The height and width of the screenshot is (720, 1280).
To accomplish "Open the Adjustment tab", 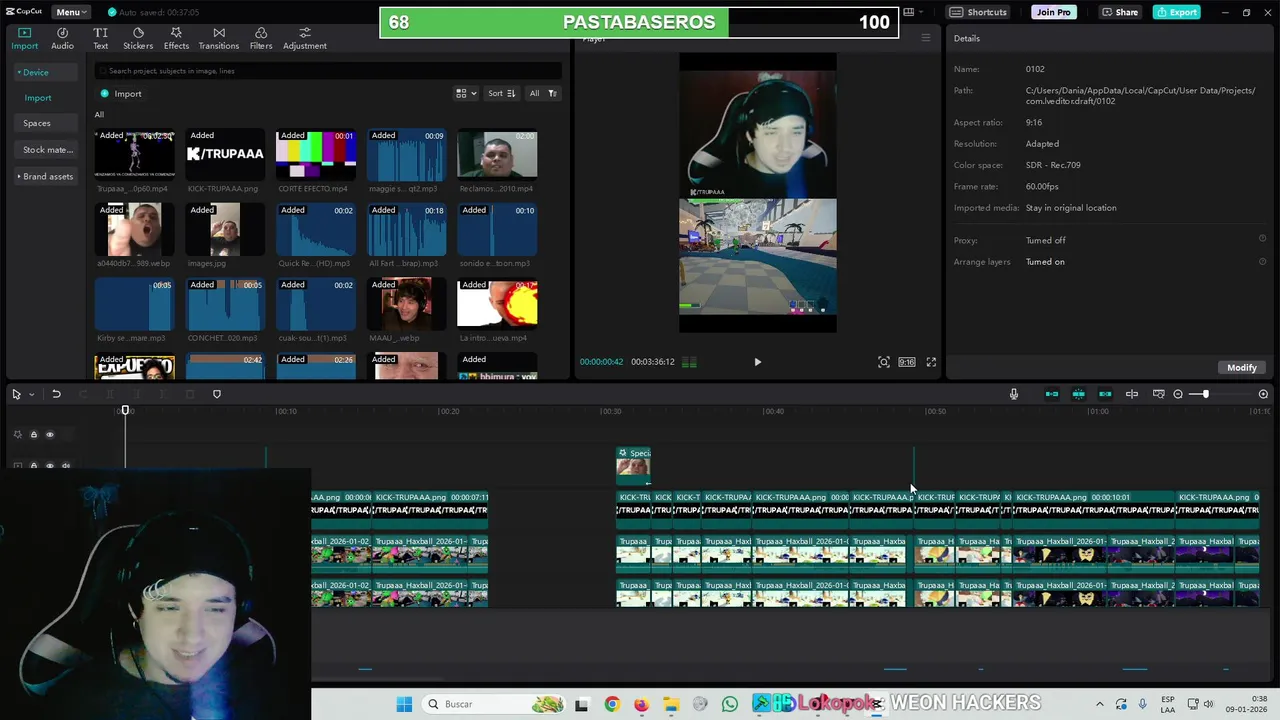I will tap(305, 39).
